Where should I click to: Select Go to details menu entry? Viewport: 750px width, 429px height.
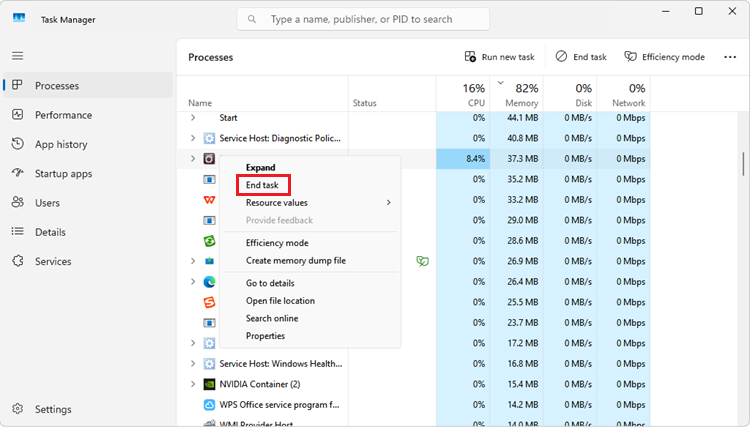(310, 283)
